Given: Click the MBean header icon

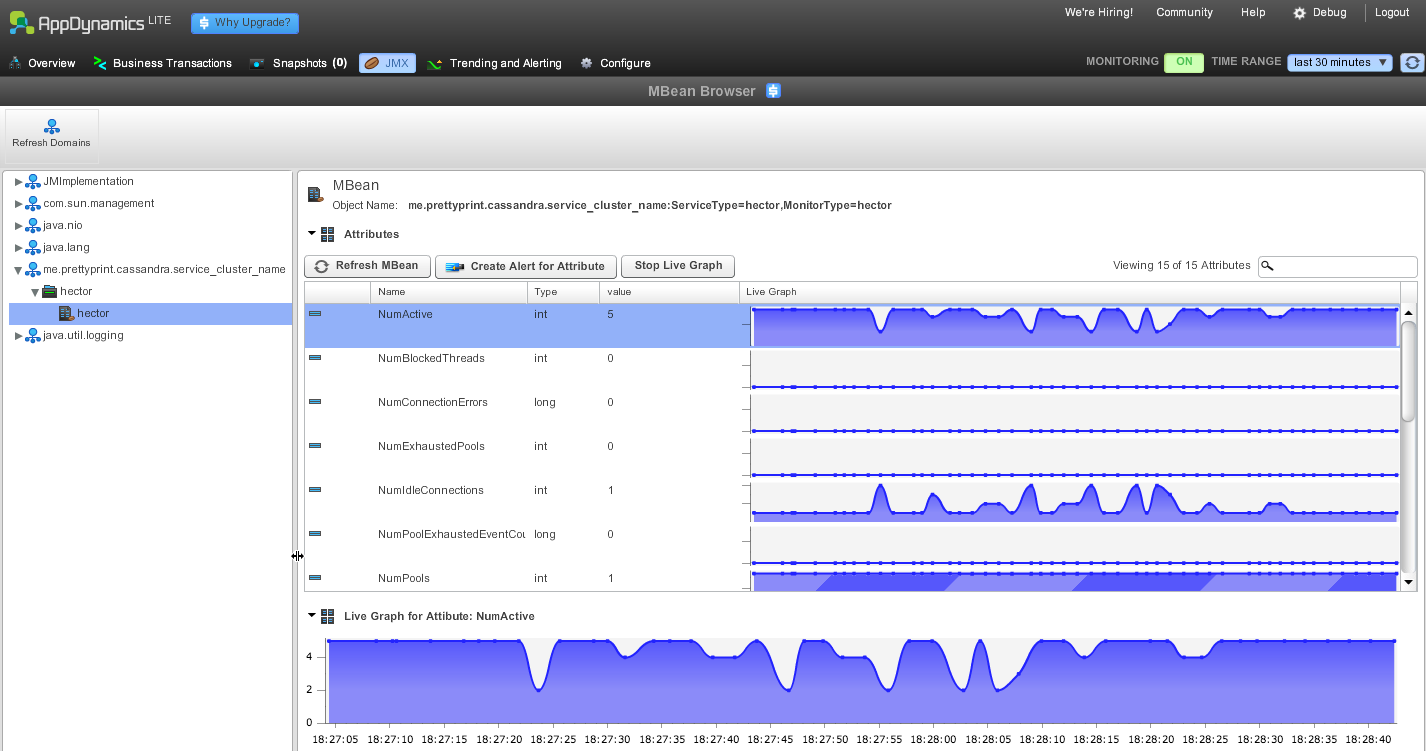Looking at the screenshot, I should (x=315, y=194).
